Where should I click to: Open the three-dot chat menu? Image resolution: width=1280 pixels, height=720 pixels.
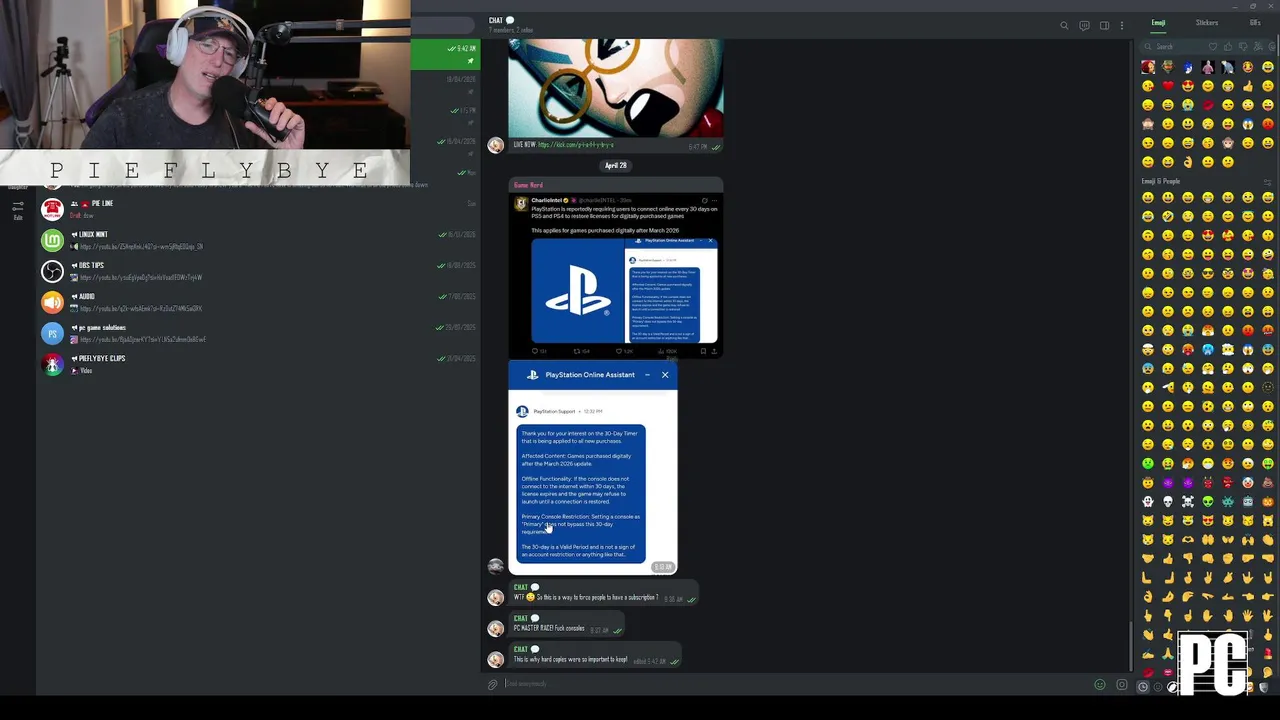(1122, 26)
